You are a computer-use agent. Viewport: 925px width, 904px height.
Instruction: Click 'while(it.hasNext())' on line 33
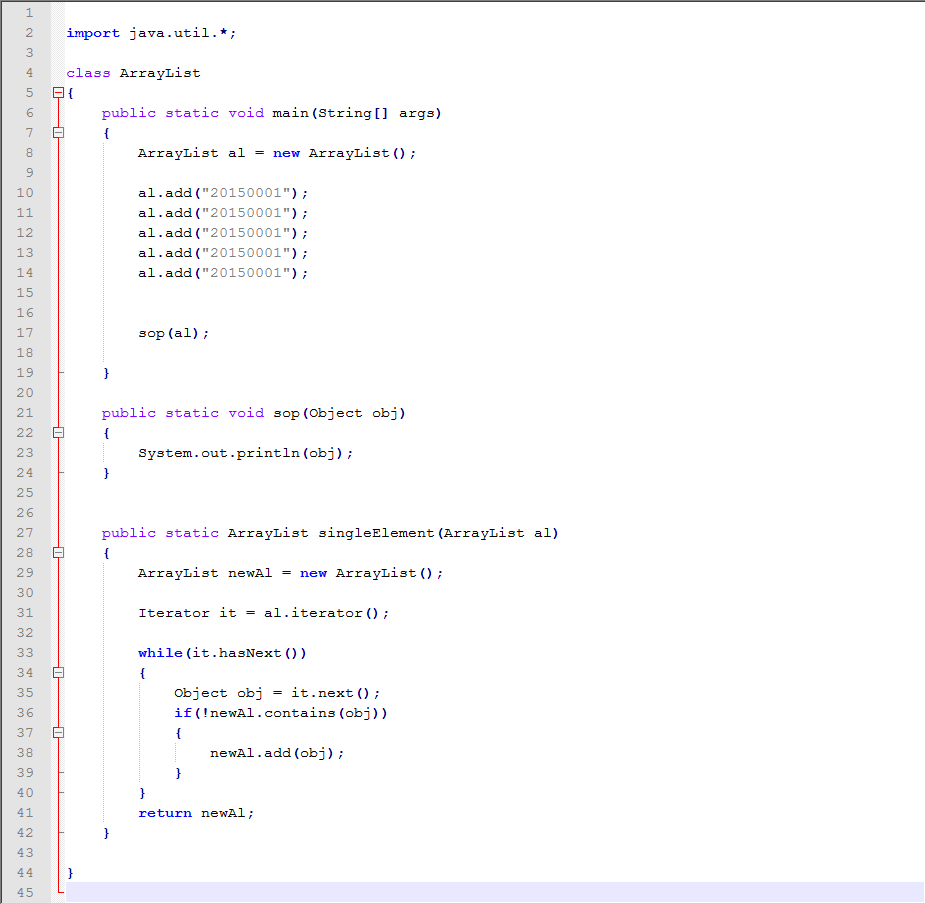pos(222,653)
